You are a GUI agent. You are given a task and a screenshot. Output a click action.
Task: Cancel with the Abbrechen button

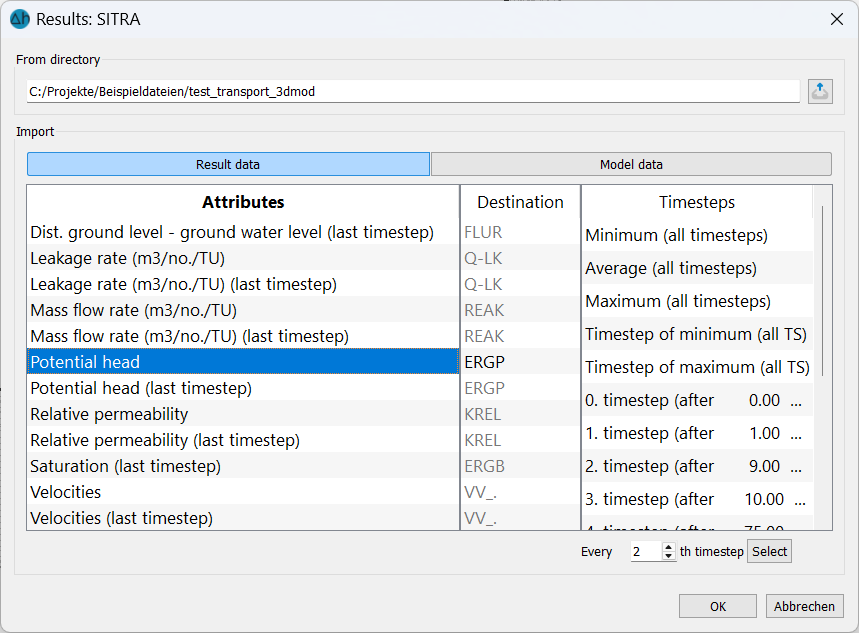[804, 606]
